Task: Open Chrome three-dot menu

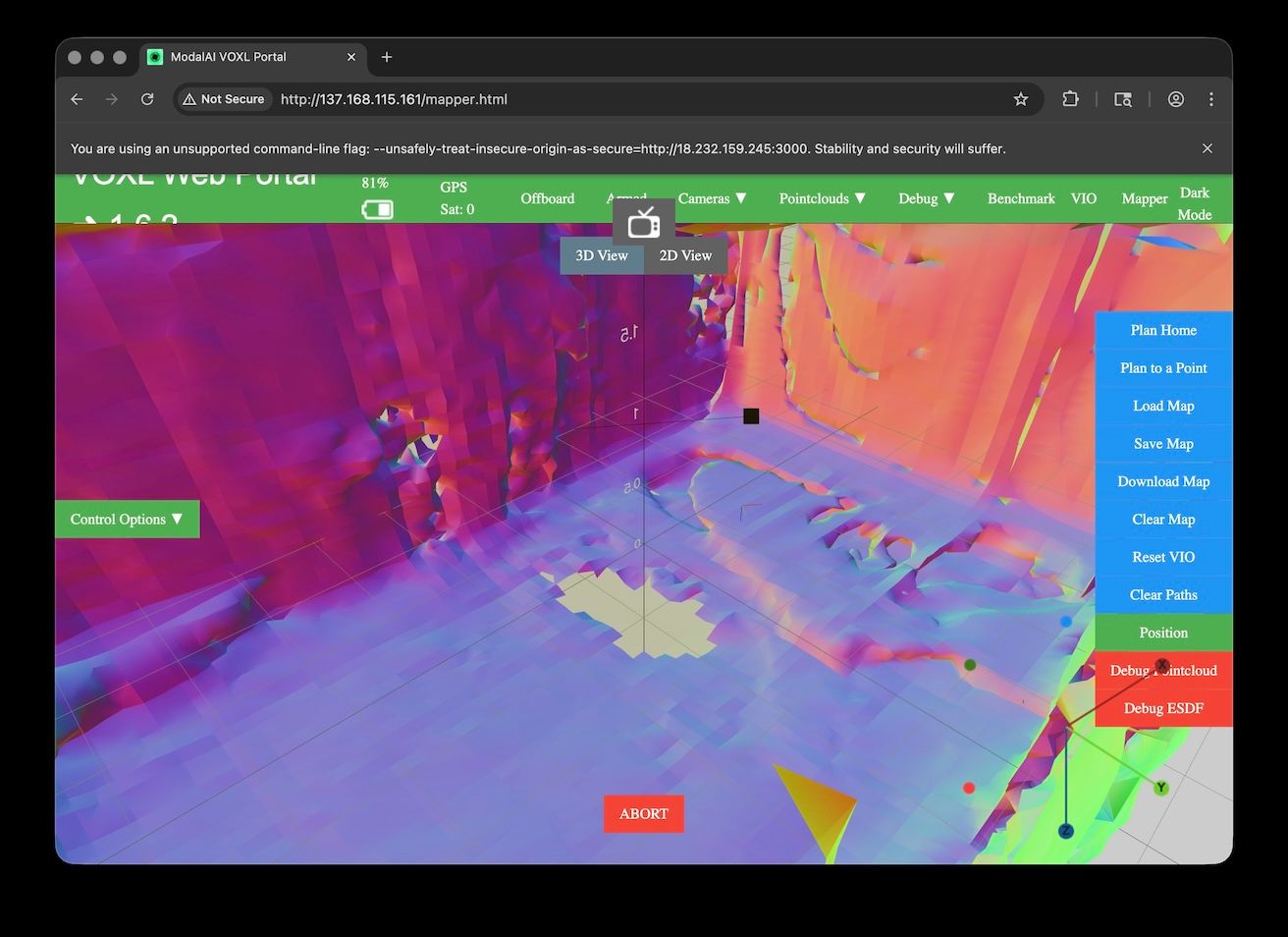Action: (1211, 99)
